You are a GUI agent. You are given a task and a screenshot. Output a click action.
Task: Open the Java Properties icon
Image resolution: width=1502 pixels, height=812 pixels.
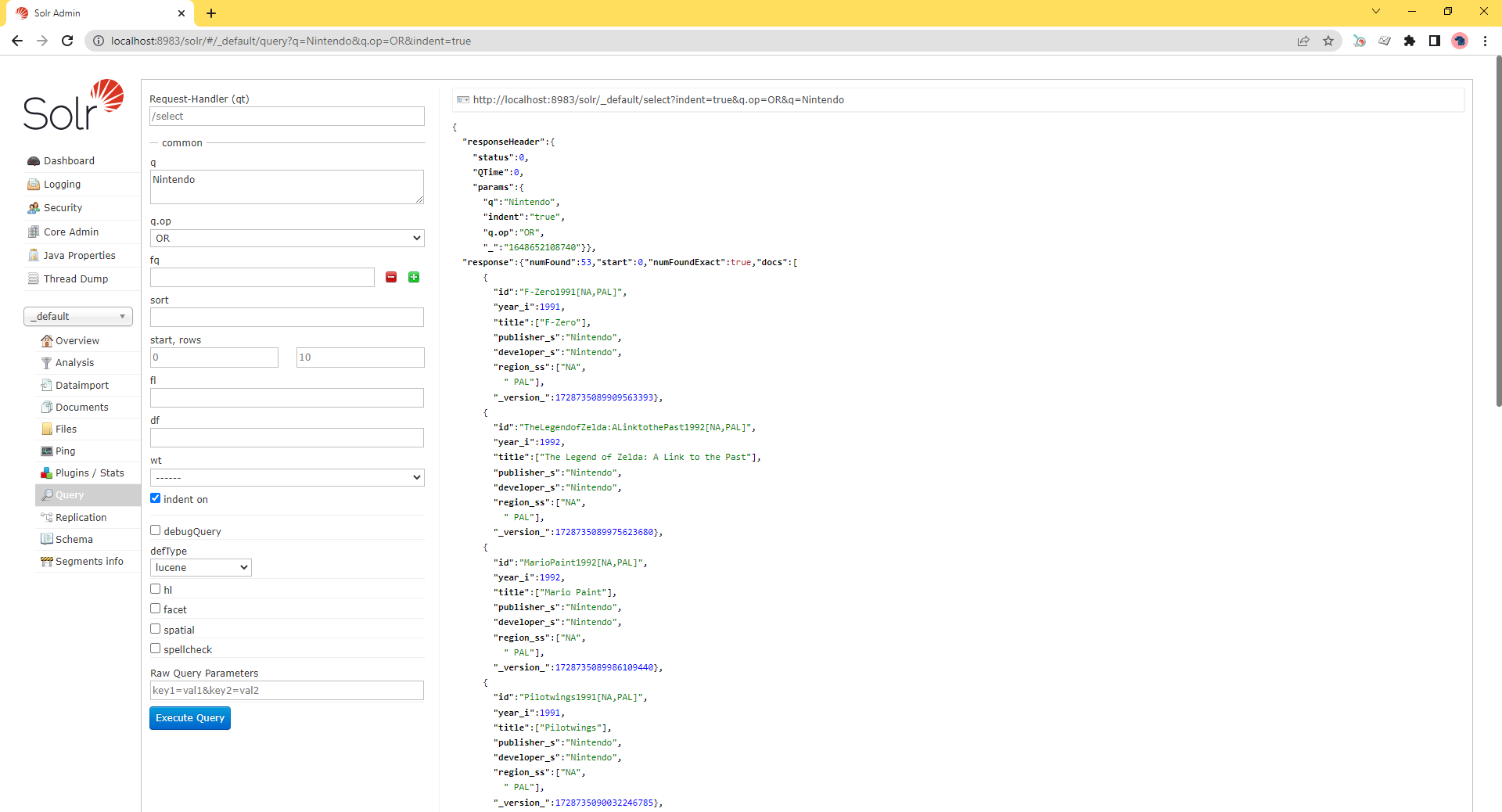click(x=33, y=255)
